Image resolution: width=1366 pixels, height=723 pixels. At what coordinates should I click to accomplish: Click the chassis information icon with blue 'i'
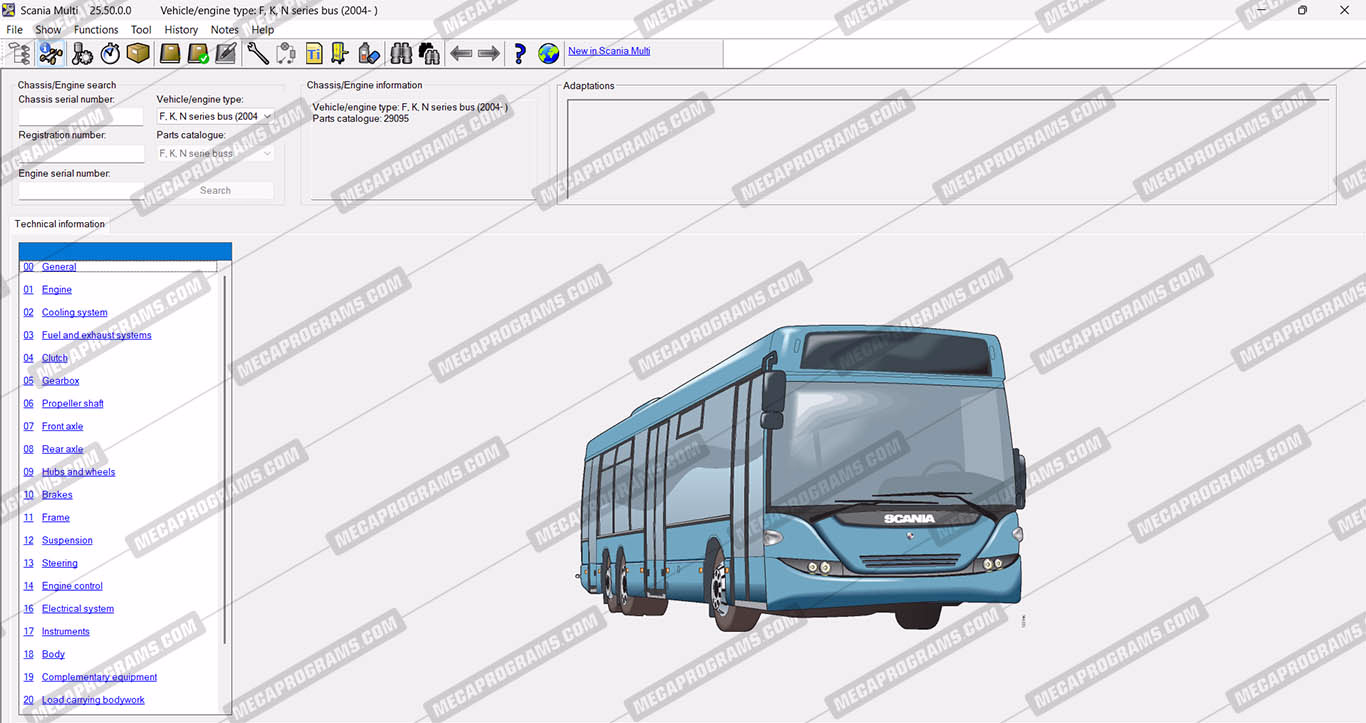coord(50,53)
